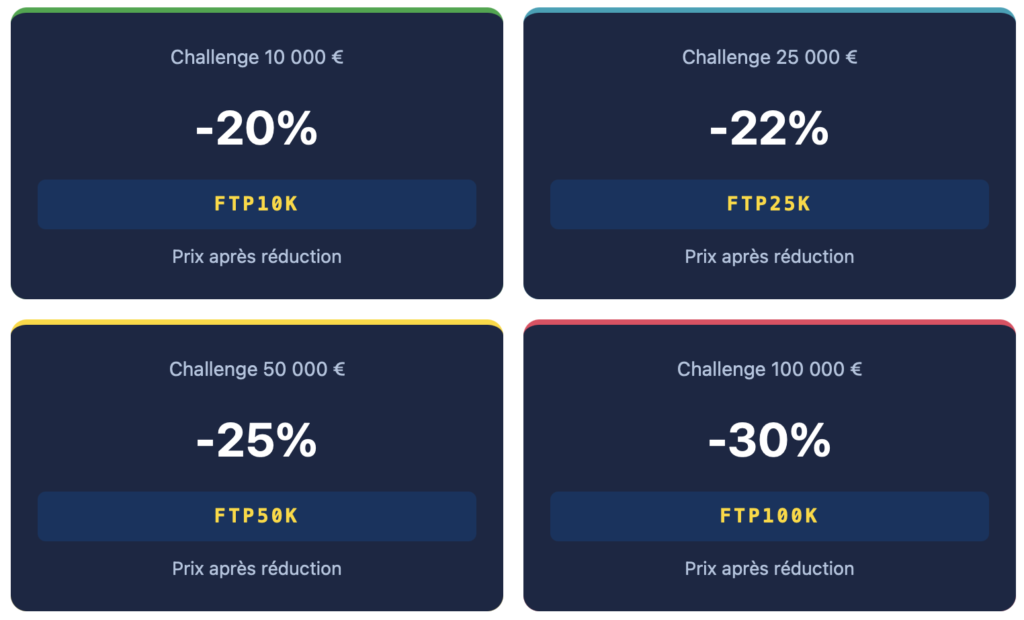The image size is (1024, 620).
Task: Click the yellow top border of 50 000 € card
Action: click(x=257, y=322)
